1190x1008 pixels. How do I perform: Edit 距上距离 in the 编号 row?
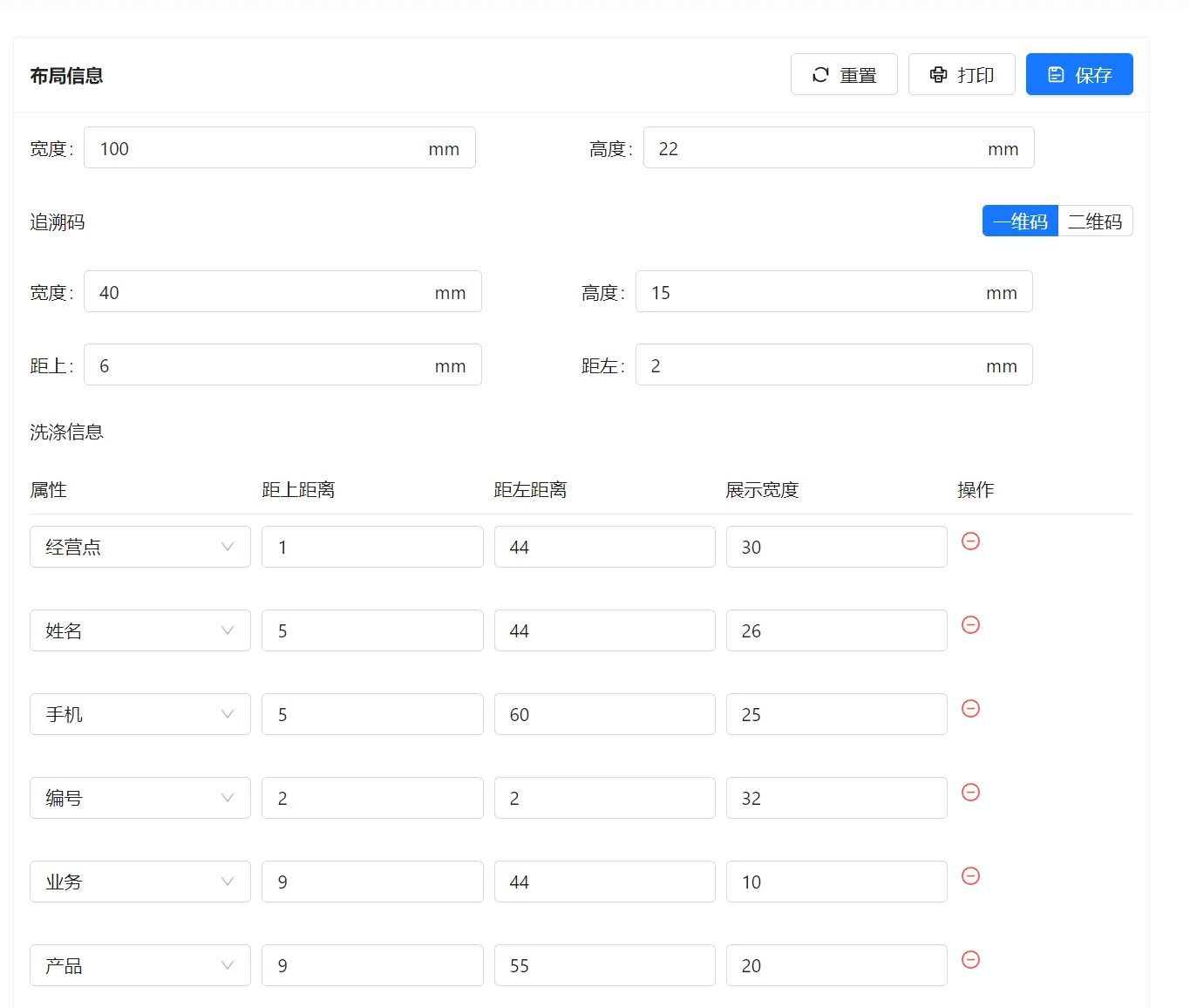pos(372,798)
